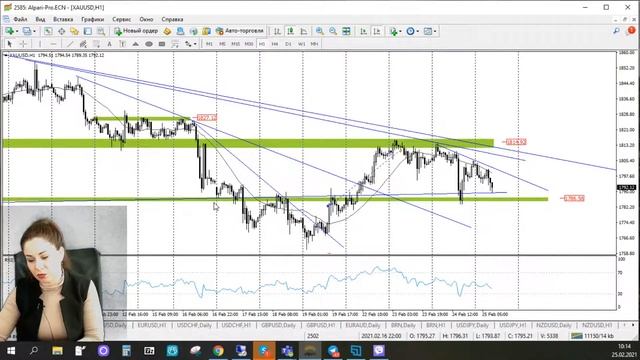The image size is (640, 360).
Task: Zoom out on the chart
Action: [333, 31]
